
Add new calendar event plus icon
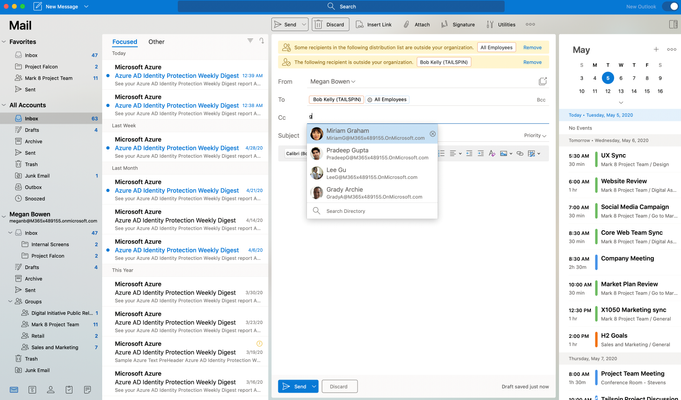(656, 50)
